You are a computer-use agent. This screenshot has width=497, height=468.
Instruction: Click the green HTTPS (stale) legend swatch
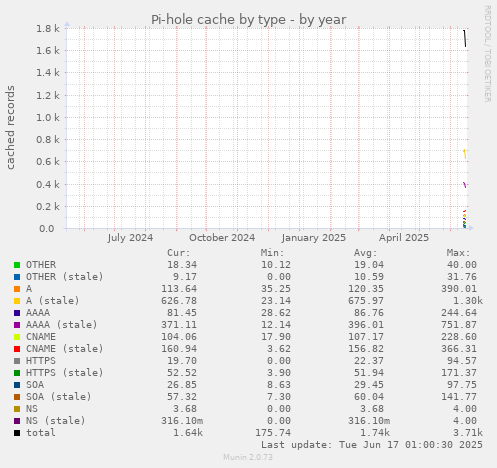pyautogui.click(x=17, y=373)
